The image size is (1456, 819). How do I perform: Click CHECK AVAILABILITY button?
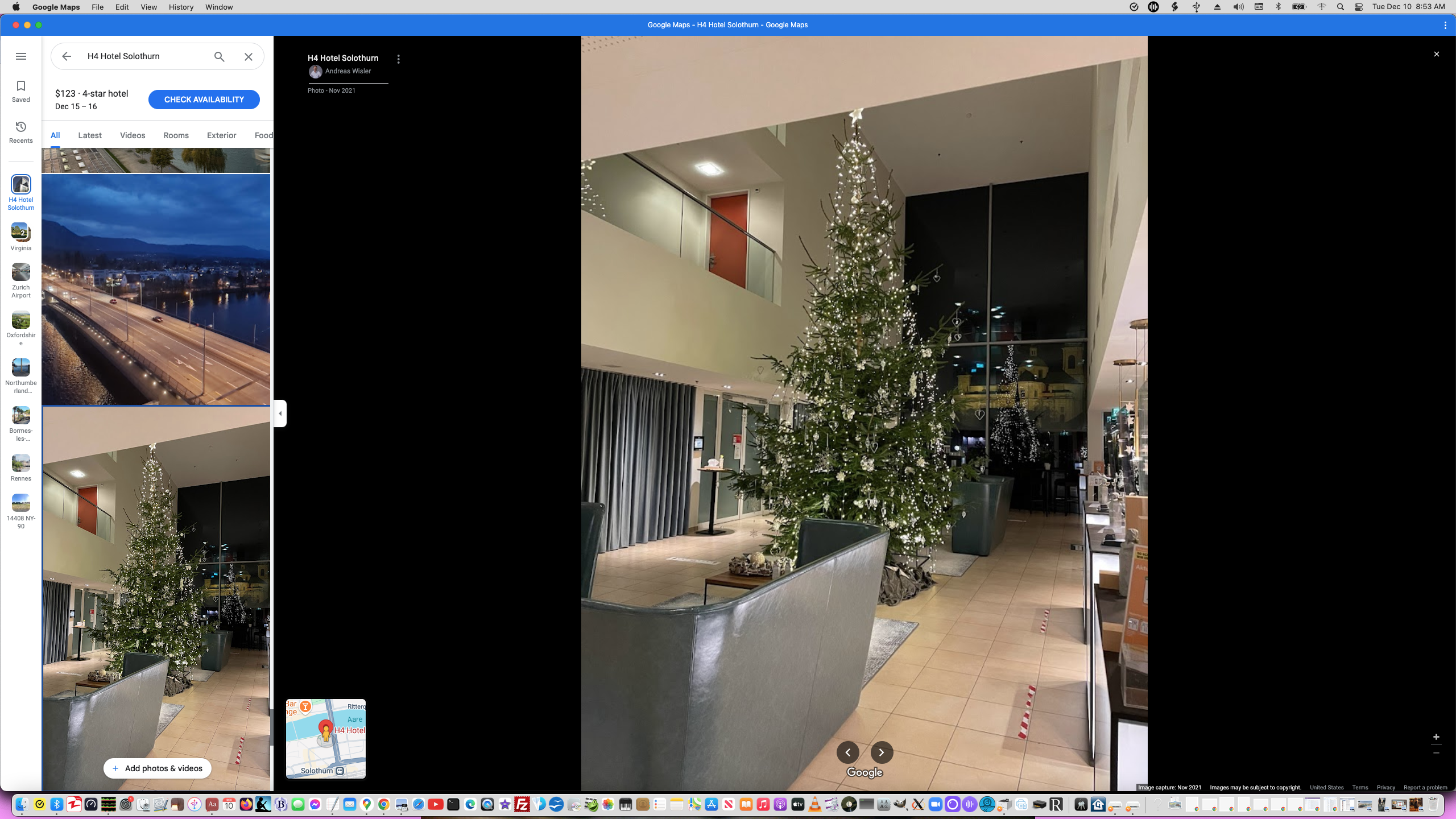(x=204, y=100)
